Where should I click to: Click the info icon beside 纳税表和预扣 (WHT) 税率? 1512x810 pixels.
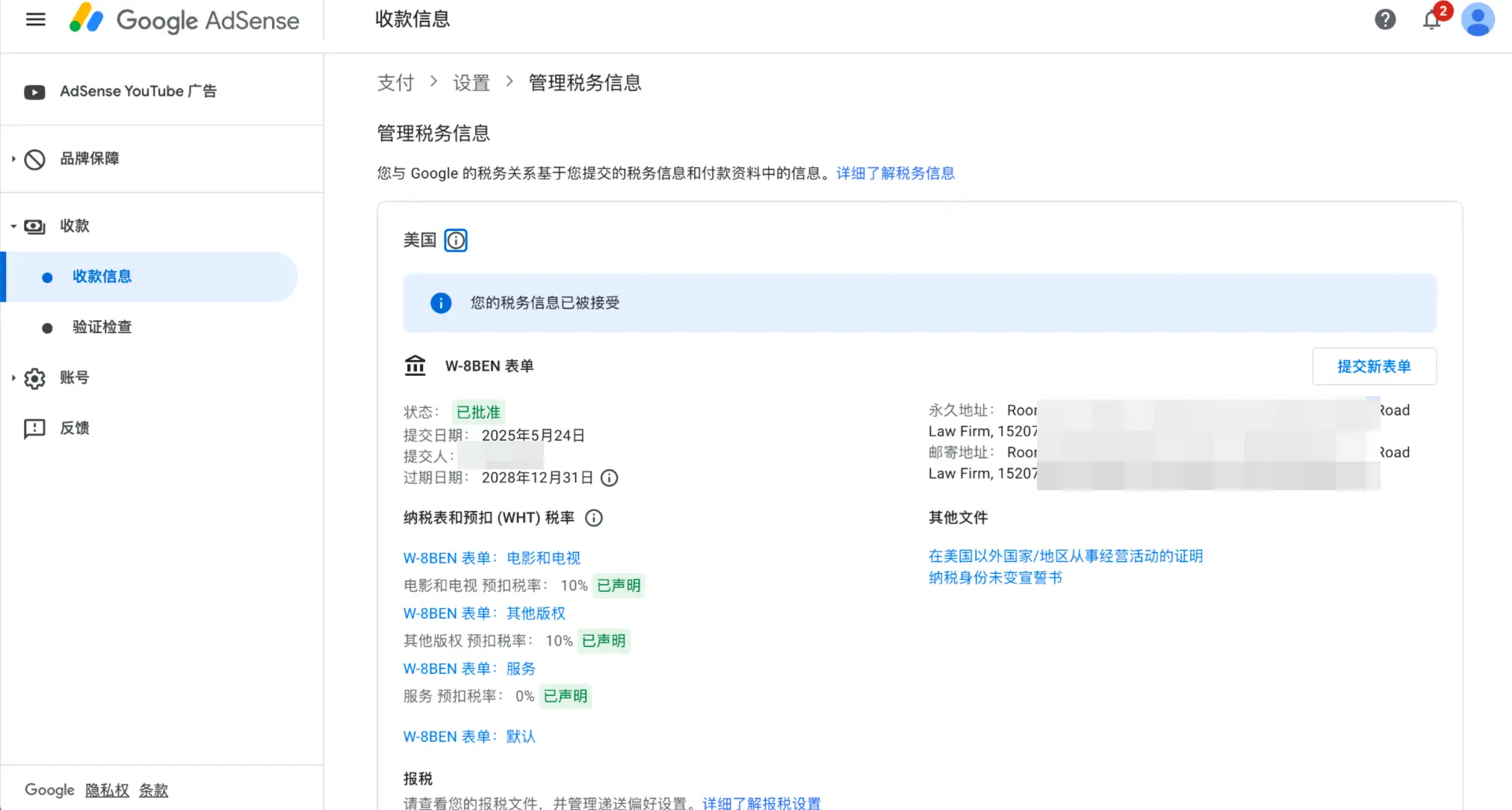pyautogui.click(x=594, y=518)
